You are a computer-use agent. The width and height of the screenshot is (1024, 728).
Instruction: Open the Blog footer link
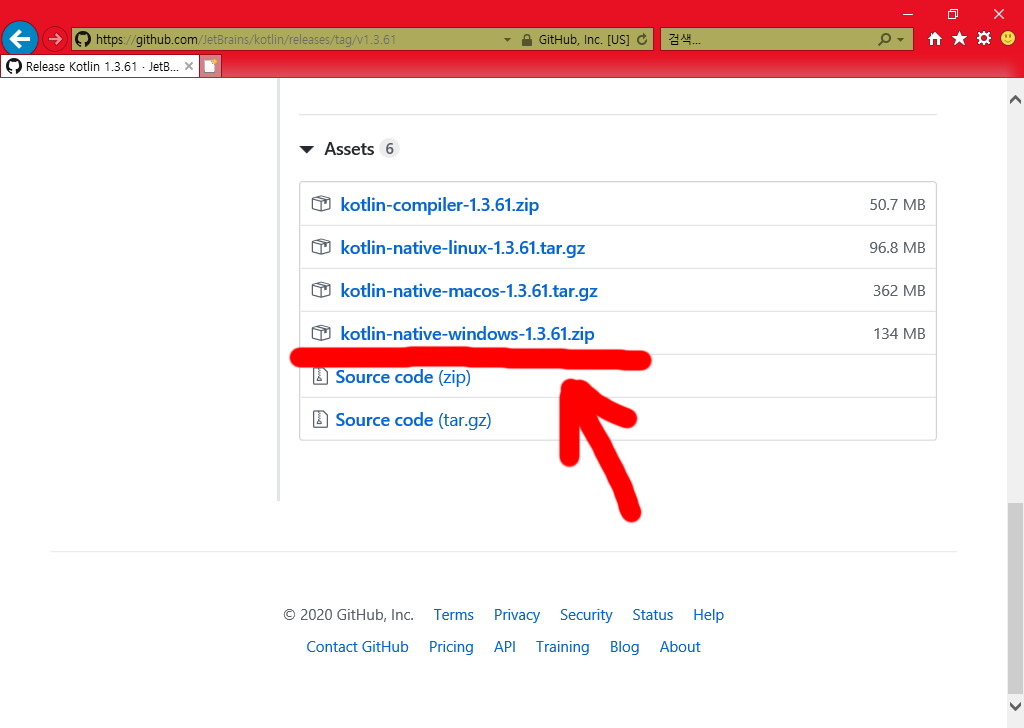tap(624, 647)
